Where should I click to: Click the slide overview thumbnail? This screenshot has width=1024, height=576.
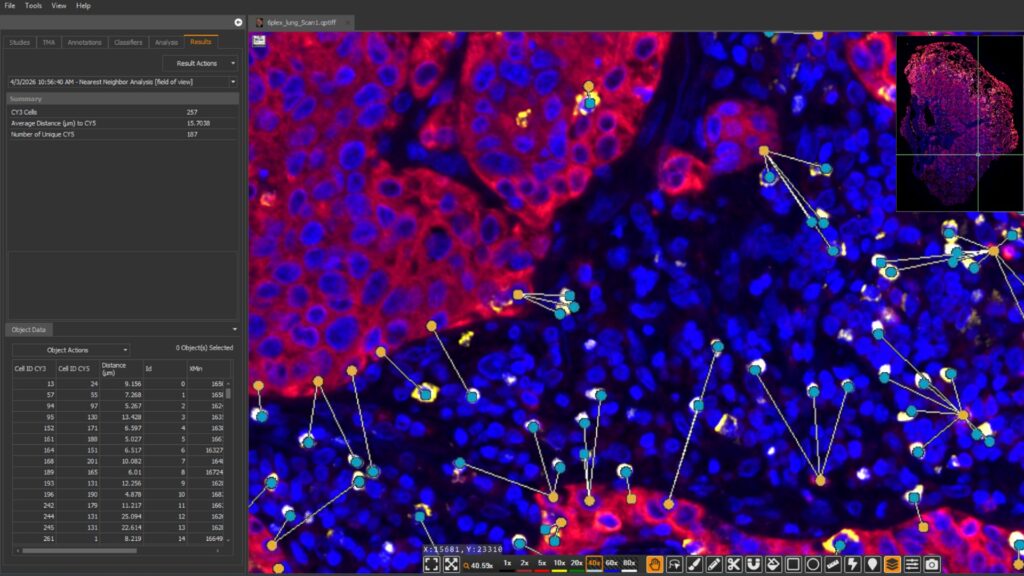click(959, 123)
